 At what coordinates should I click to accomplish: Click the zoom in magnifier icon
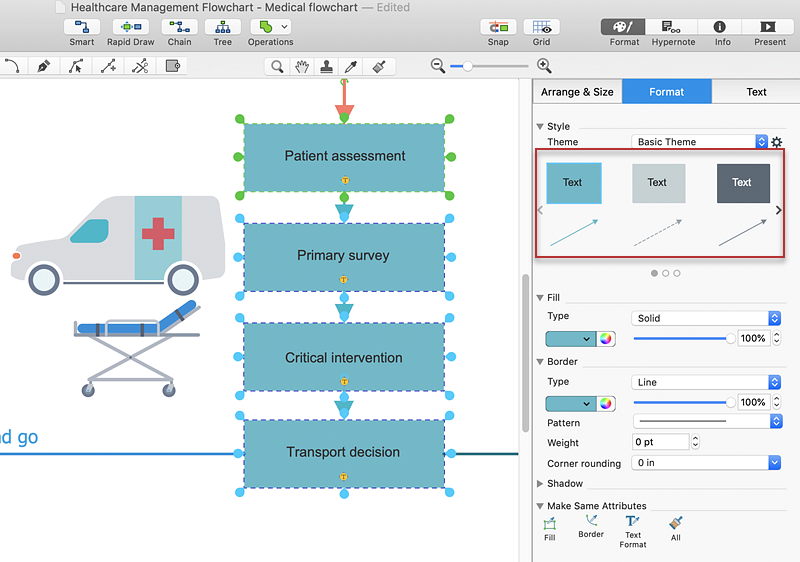click(x=544, y=66)
